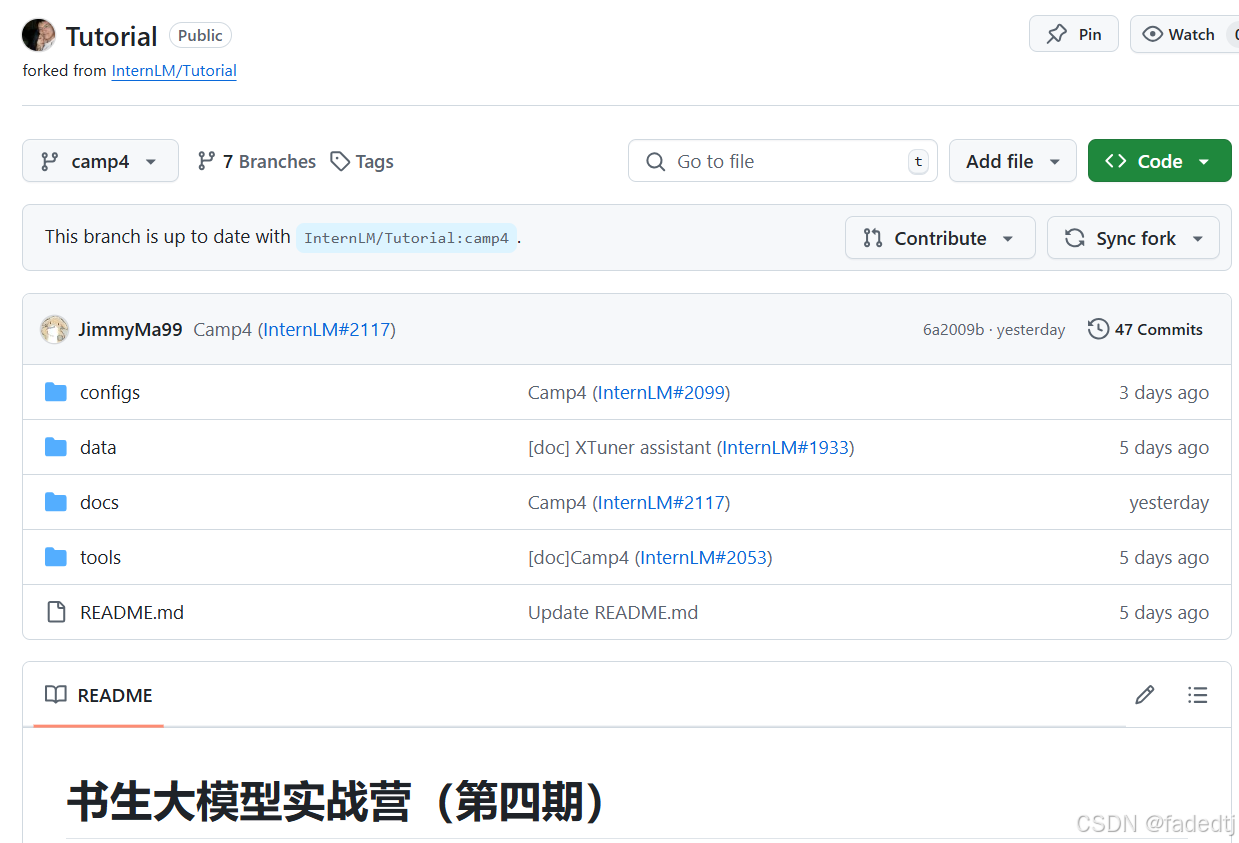The height and width of the screenshot is (843, 1239).
Task: Open InternLM#1933 link in data row
Action: [785, 447]
